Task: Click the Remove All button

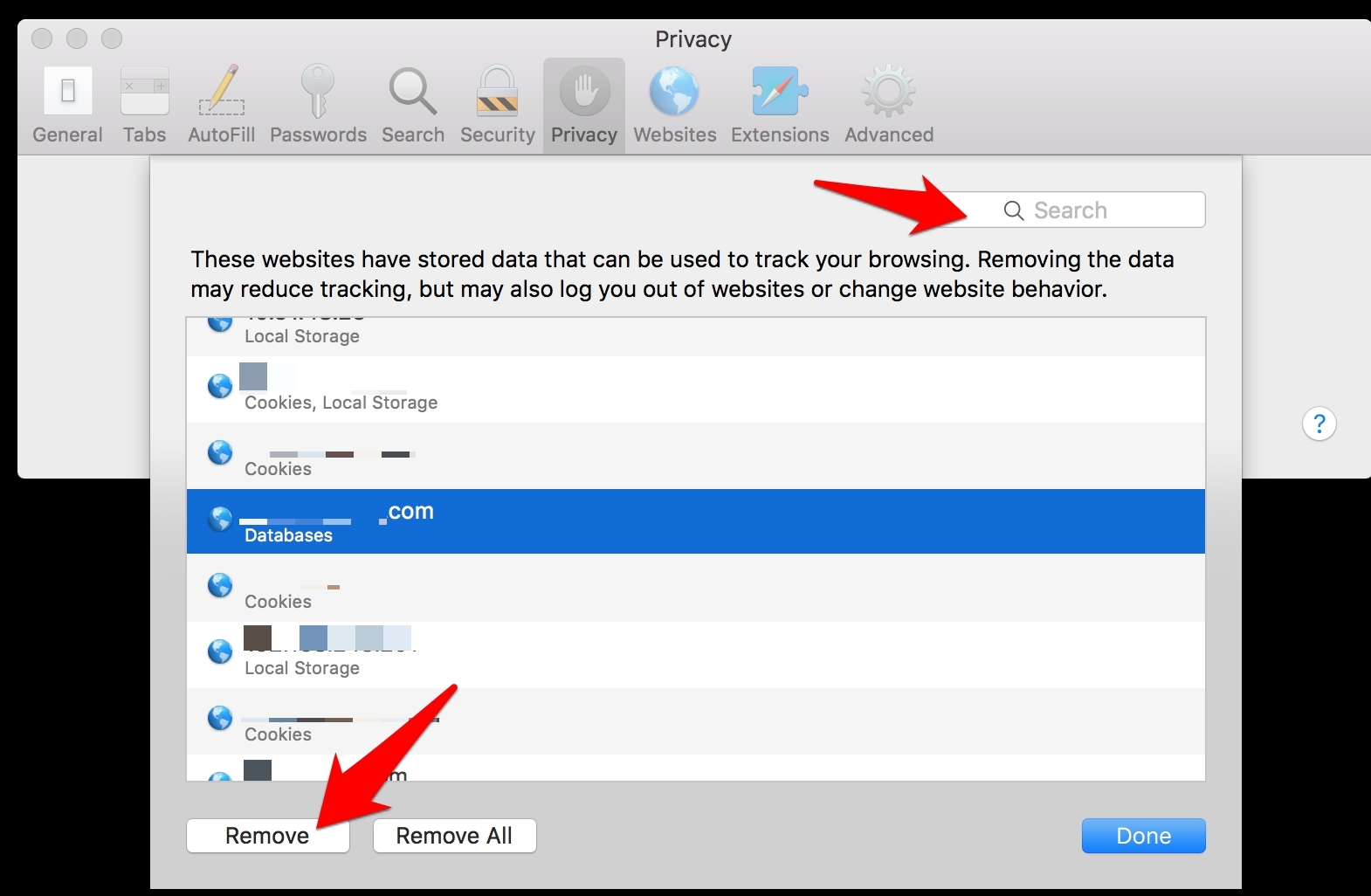Action: pos(454,836)
